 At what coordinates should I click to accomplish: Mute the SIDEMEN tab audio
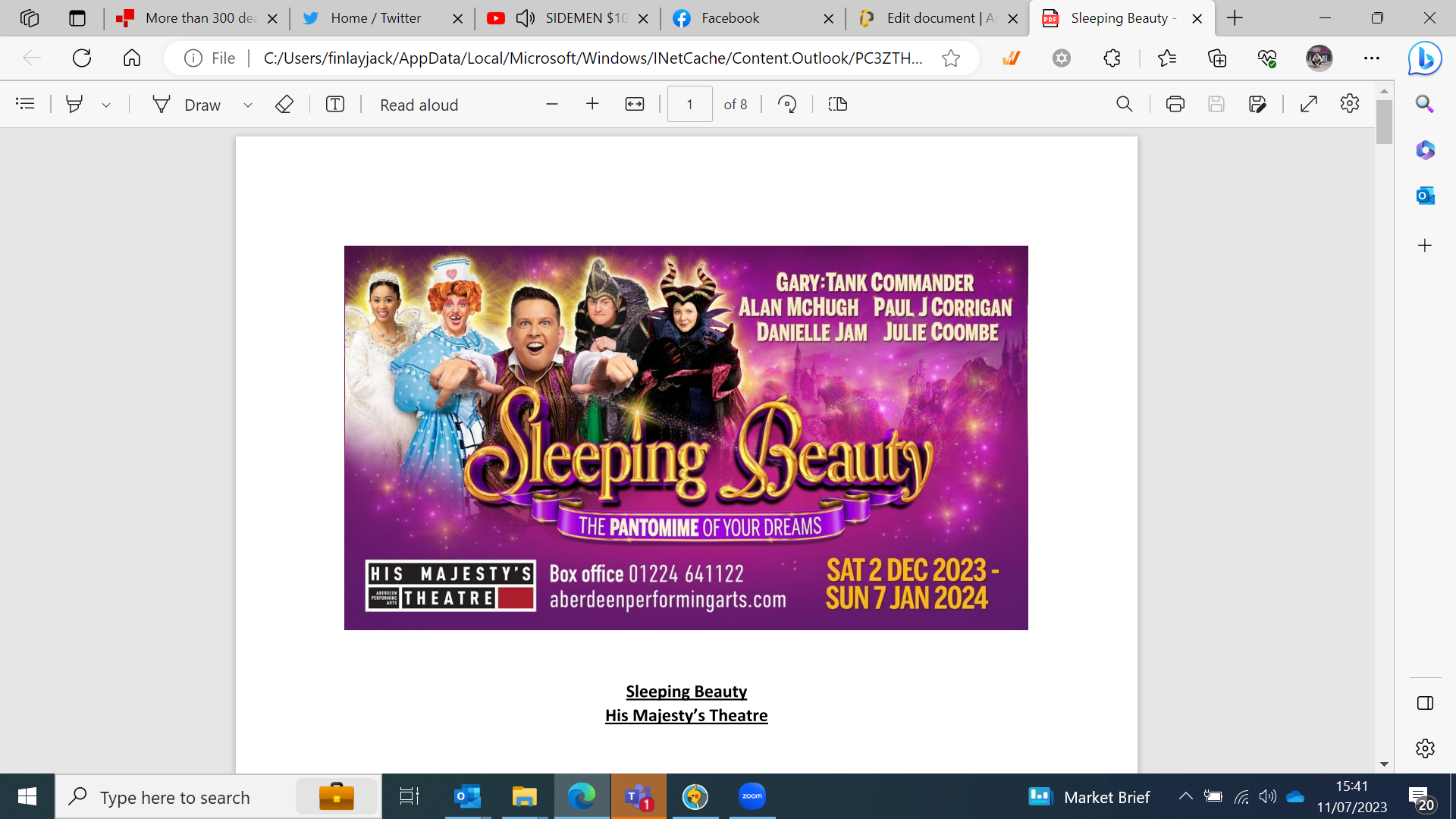(525, 18)
